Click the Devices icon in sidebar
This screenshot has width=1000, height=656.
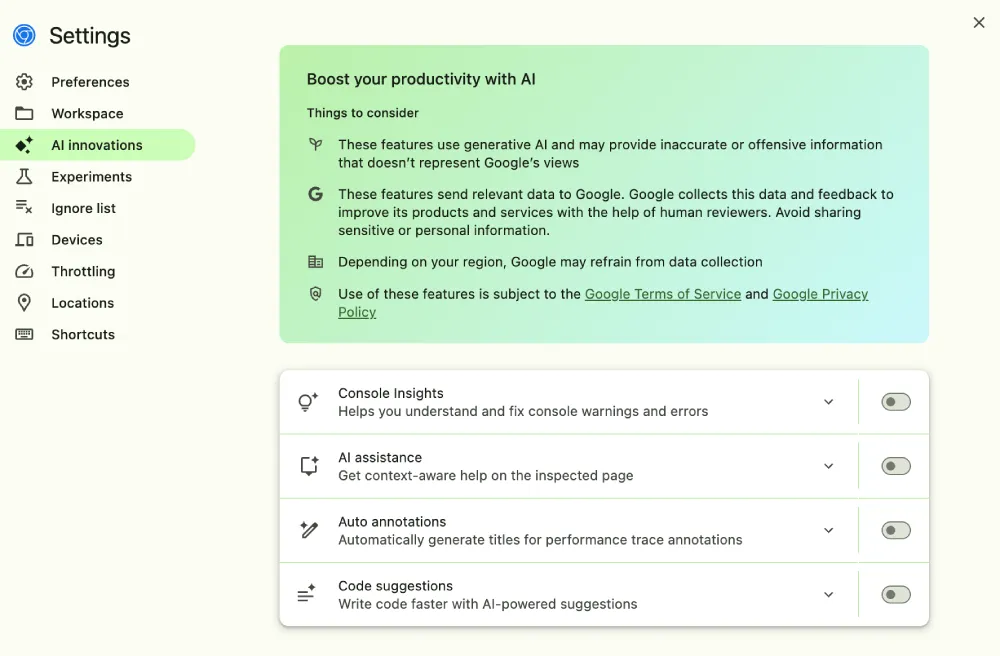24,240
